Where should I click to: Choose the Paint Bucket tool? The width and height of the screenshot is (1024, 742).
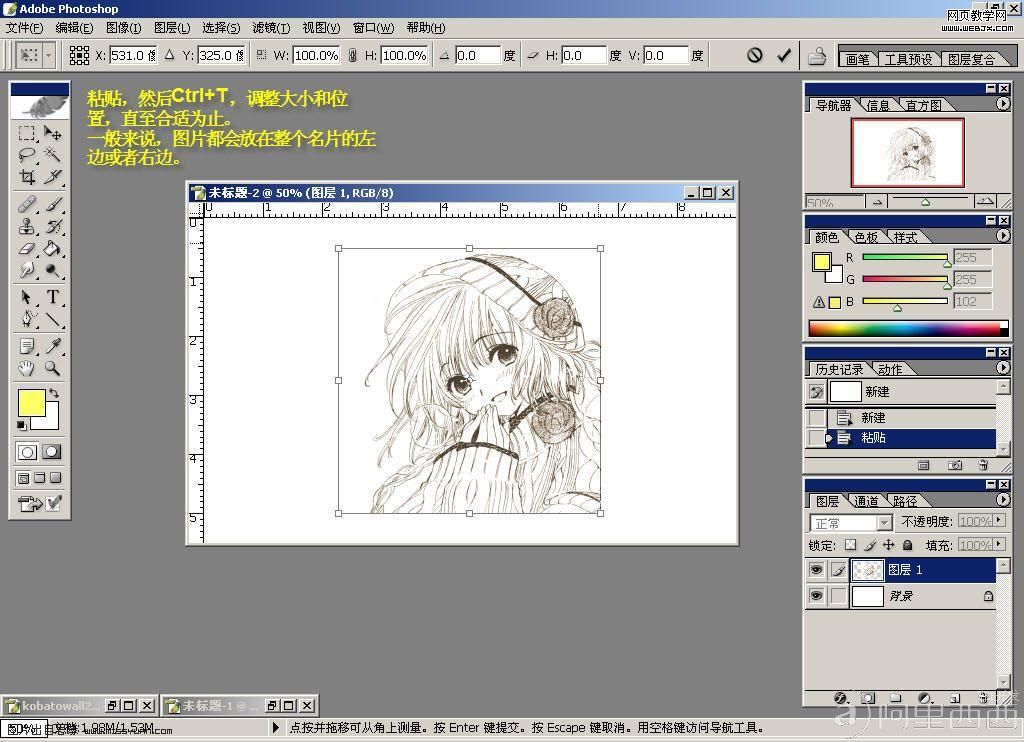point(53,249)
